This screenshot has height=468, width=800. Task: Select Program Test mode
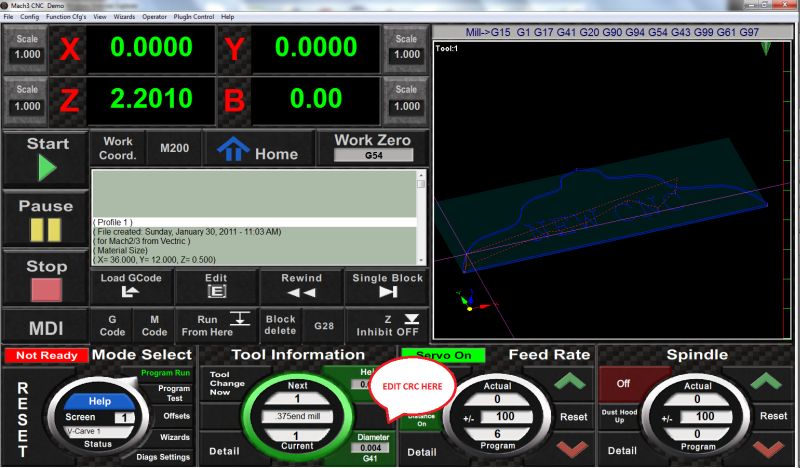[174, 393]
